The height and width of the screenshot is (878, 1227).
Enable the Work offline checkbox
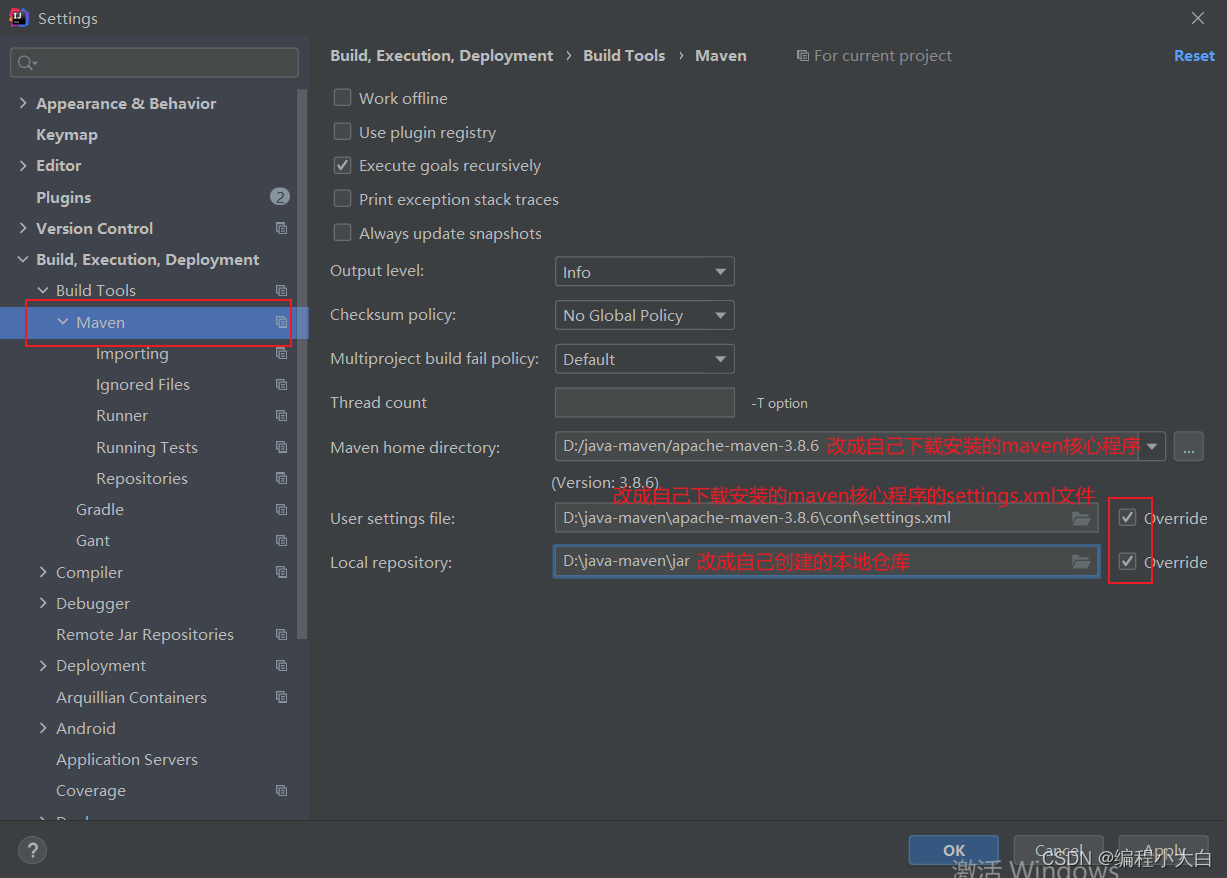coord(342,98)
